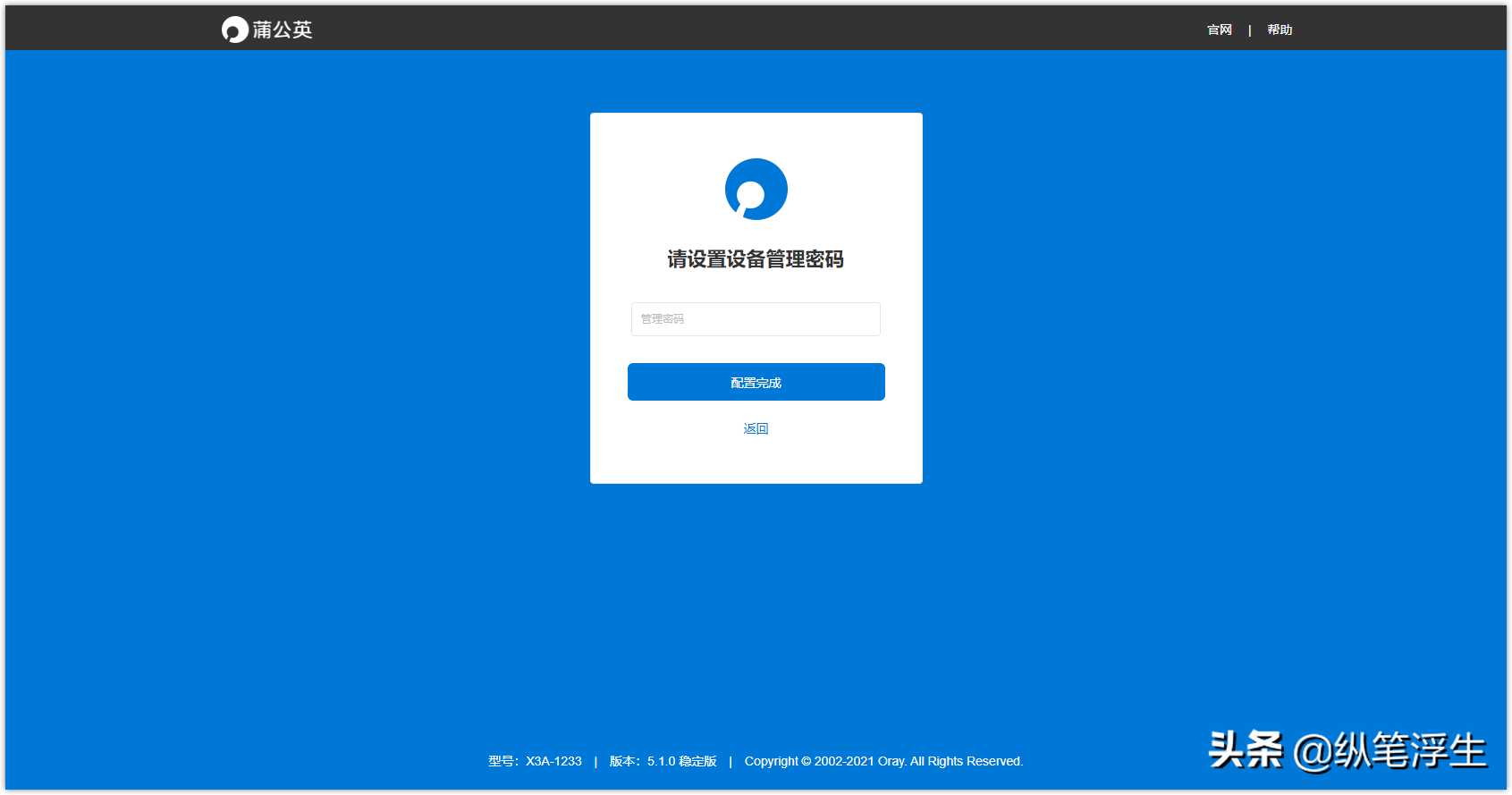Open the 官网 link

(1220, 30)
